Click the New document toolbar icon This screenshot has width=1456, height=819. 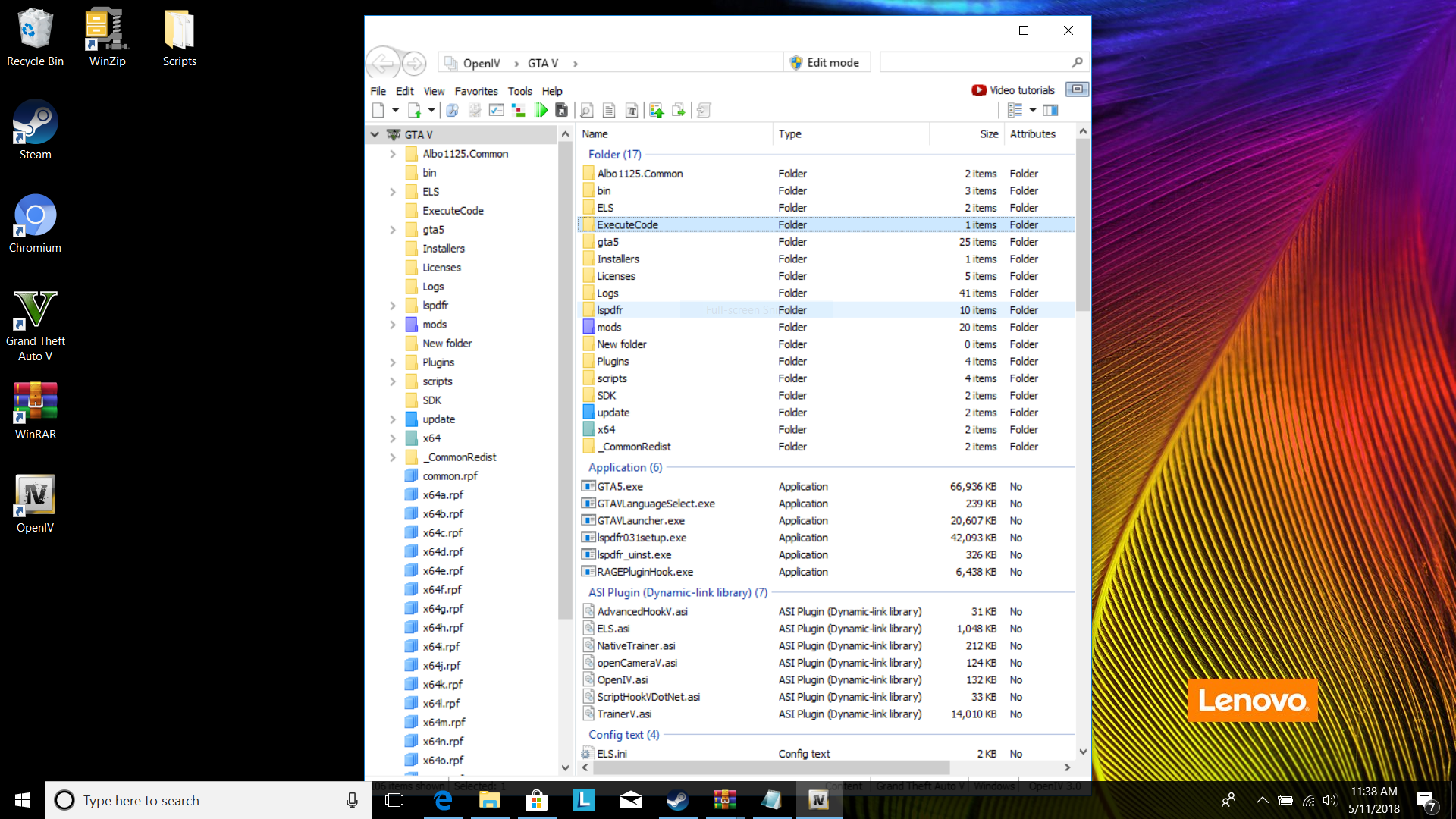click(378, 111)
